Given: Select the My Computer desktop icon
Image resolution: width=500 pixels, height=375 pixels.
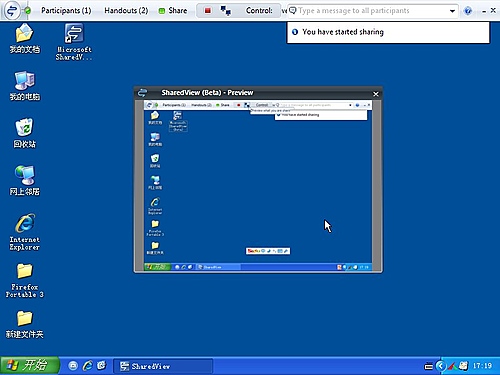Looking at the screenshot, I should (24, 86).
